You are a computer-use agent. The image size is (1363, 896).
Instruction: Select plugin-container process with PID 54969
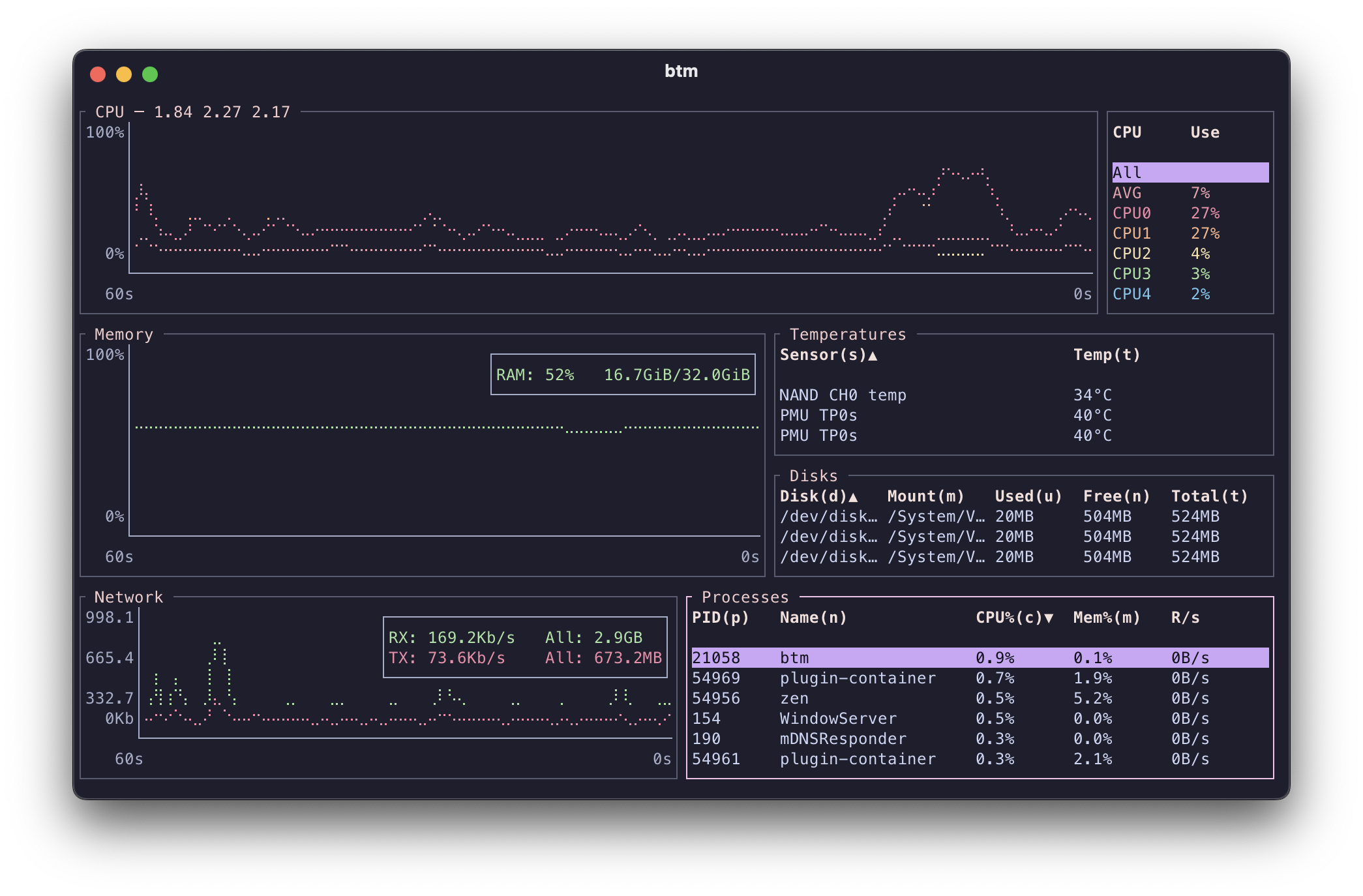coord(980,678)
